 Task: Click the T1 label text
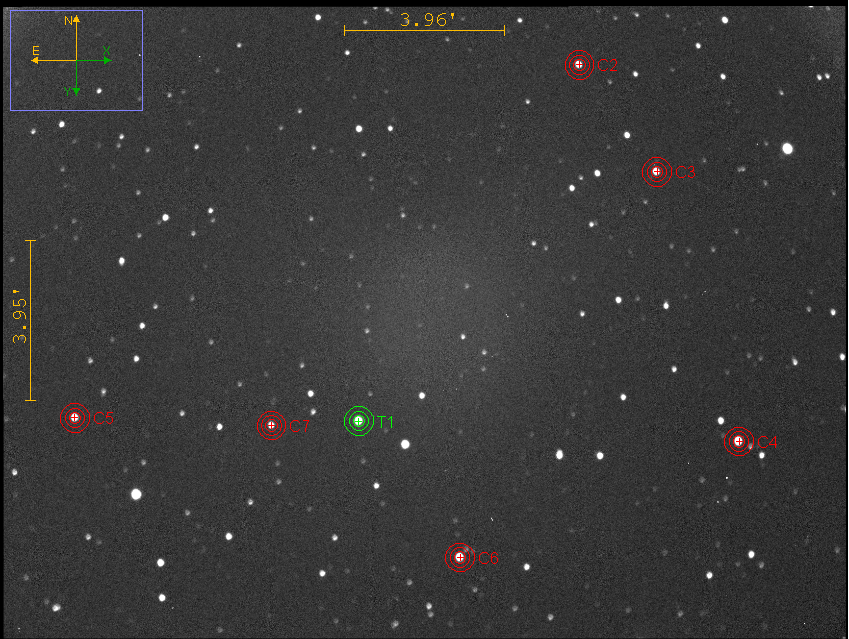point(386,422)
